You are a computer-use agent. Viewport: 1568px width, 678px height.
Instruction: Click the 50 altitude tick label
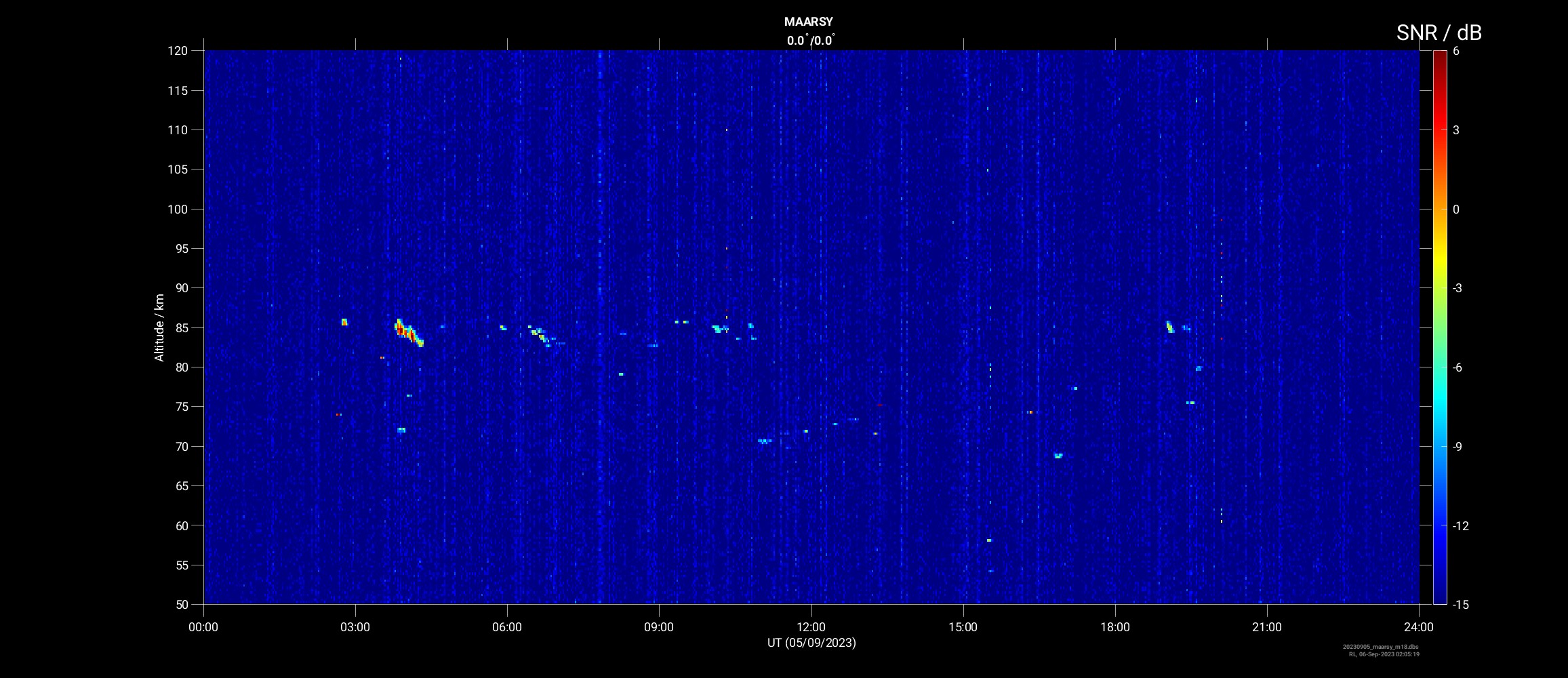pos(181,604)
